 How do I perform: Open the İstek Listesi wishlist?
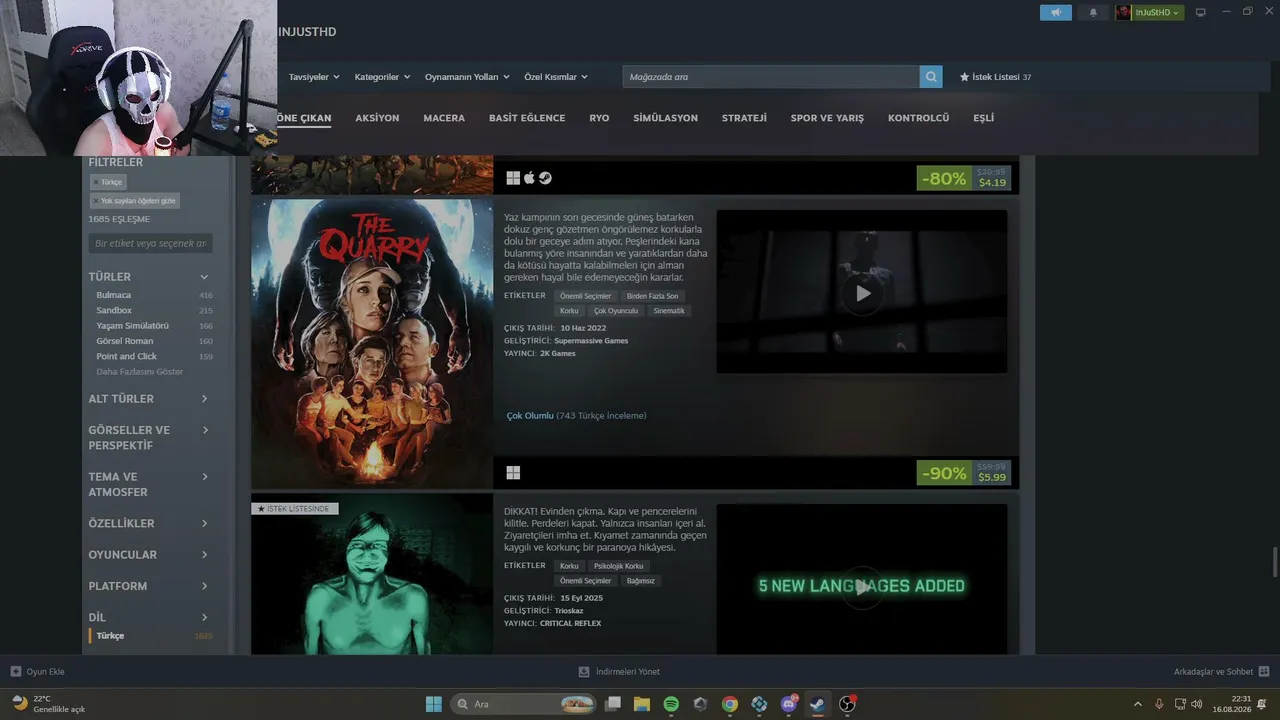pos(995,77)
